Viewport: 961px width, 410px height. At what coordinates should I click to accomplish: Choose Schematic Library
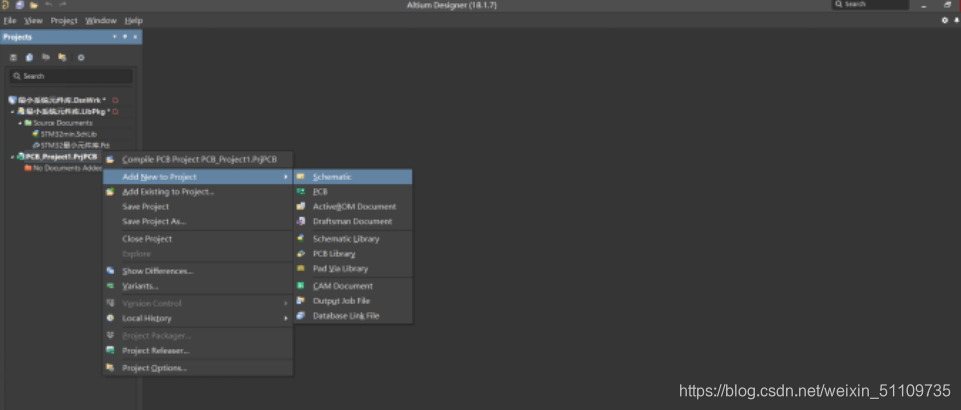353,239
